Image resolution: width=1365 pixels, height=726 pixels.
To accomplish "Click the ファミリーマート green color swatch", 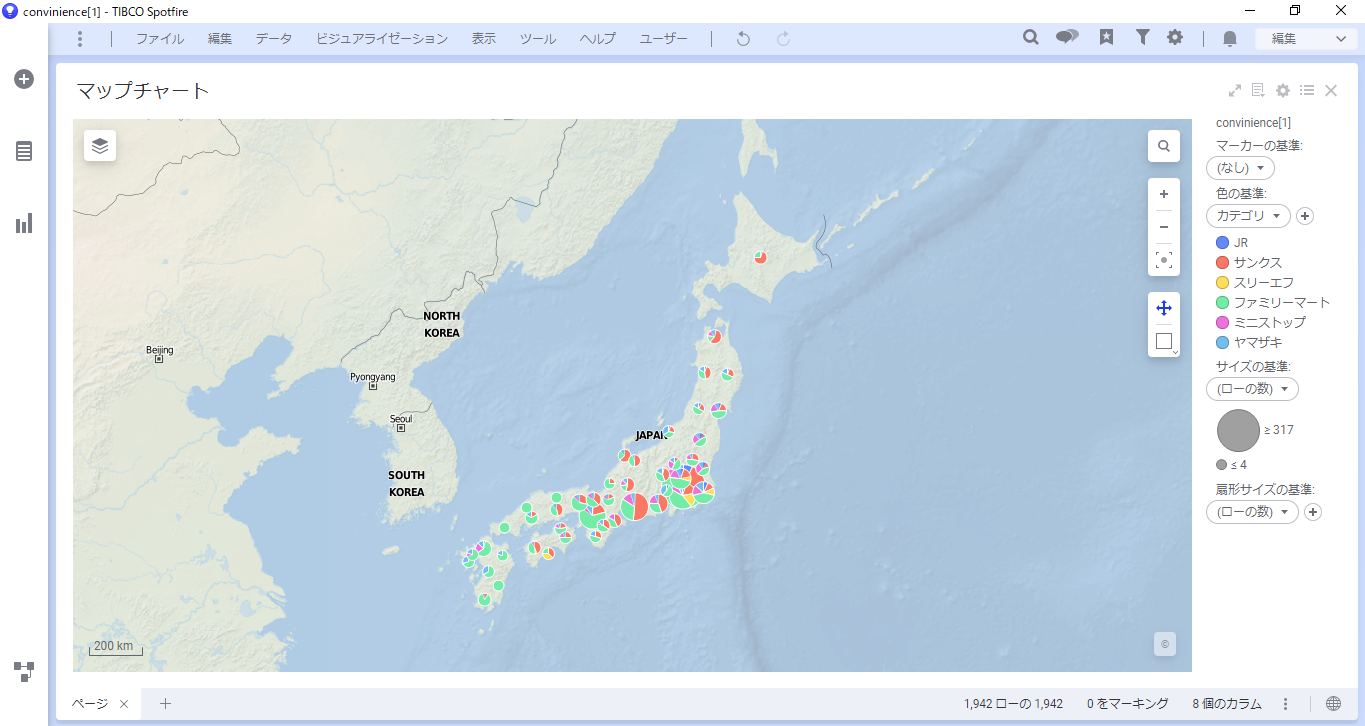I will [1222, 303].
